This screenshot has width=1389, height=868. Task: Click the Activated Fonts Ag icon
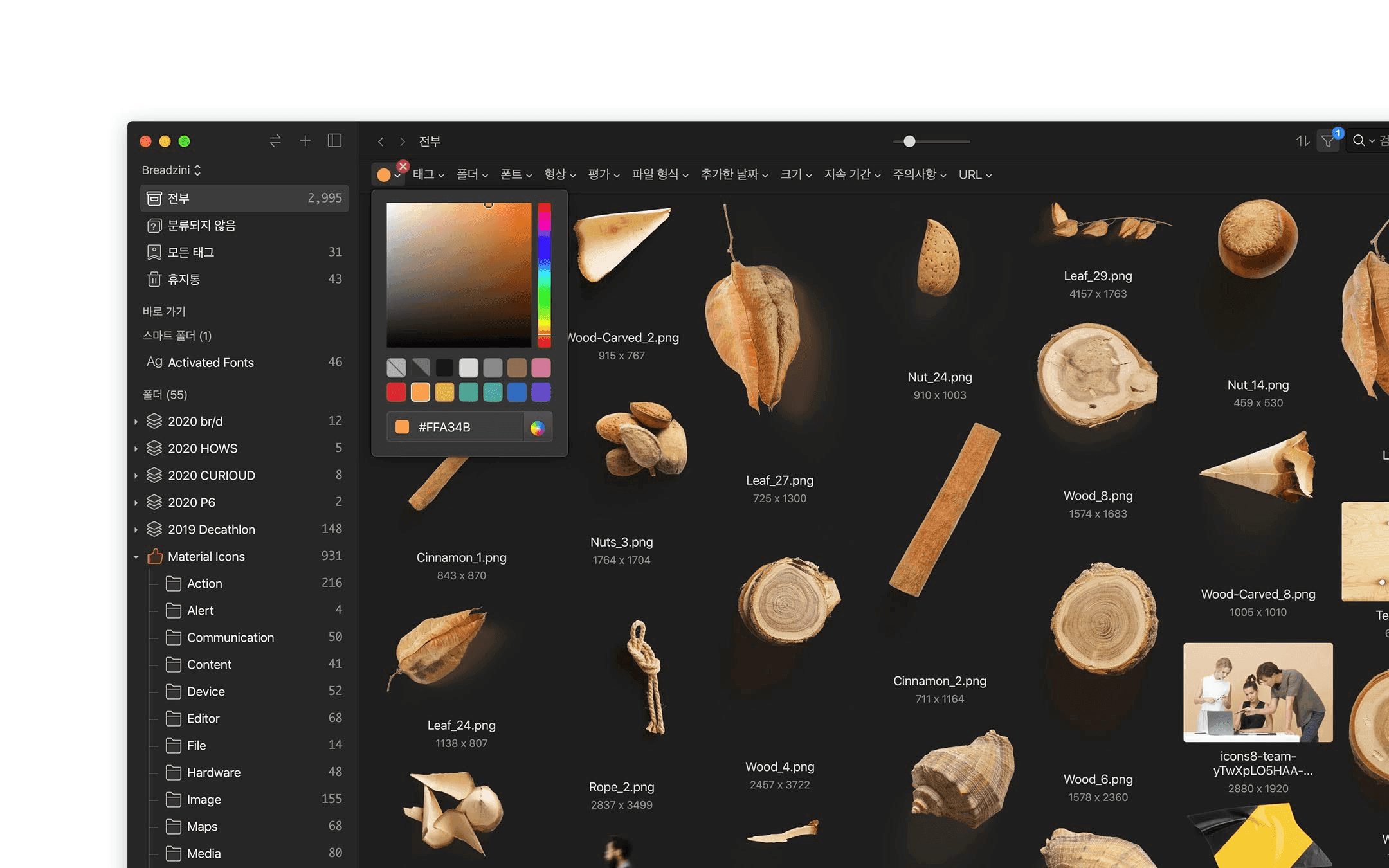tap(154, 362)
